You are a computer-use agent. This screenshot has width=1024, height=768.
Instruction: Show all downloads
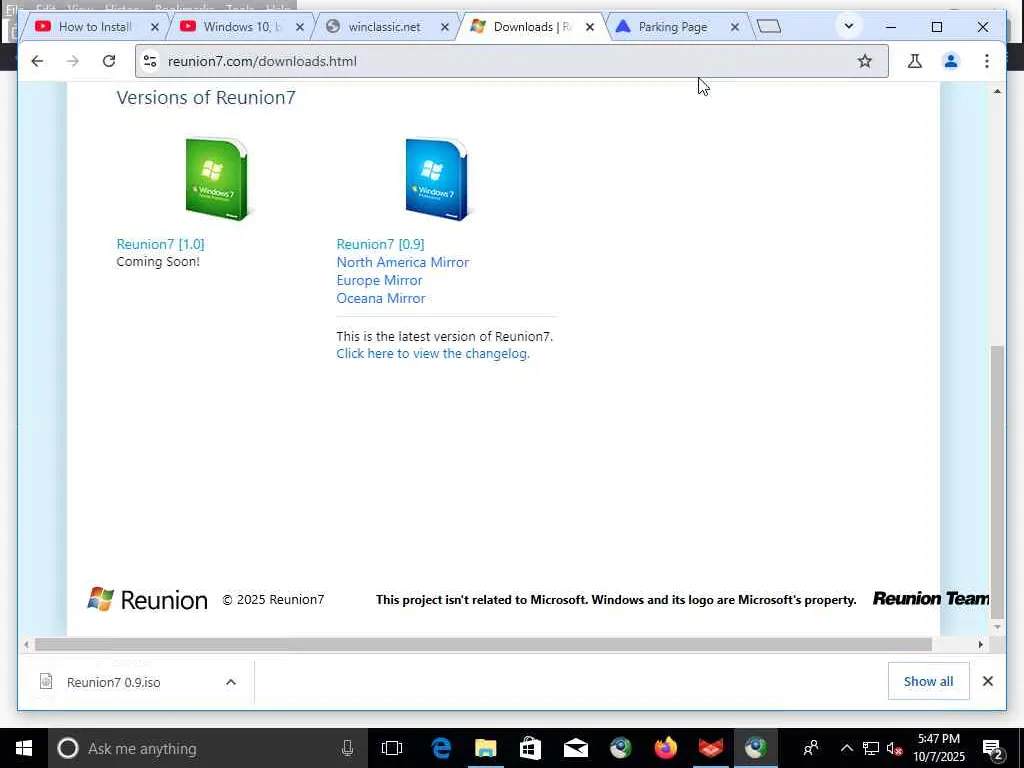click(x=928, y=681)
